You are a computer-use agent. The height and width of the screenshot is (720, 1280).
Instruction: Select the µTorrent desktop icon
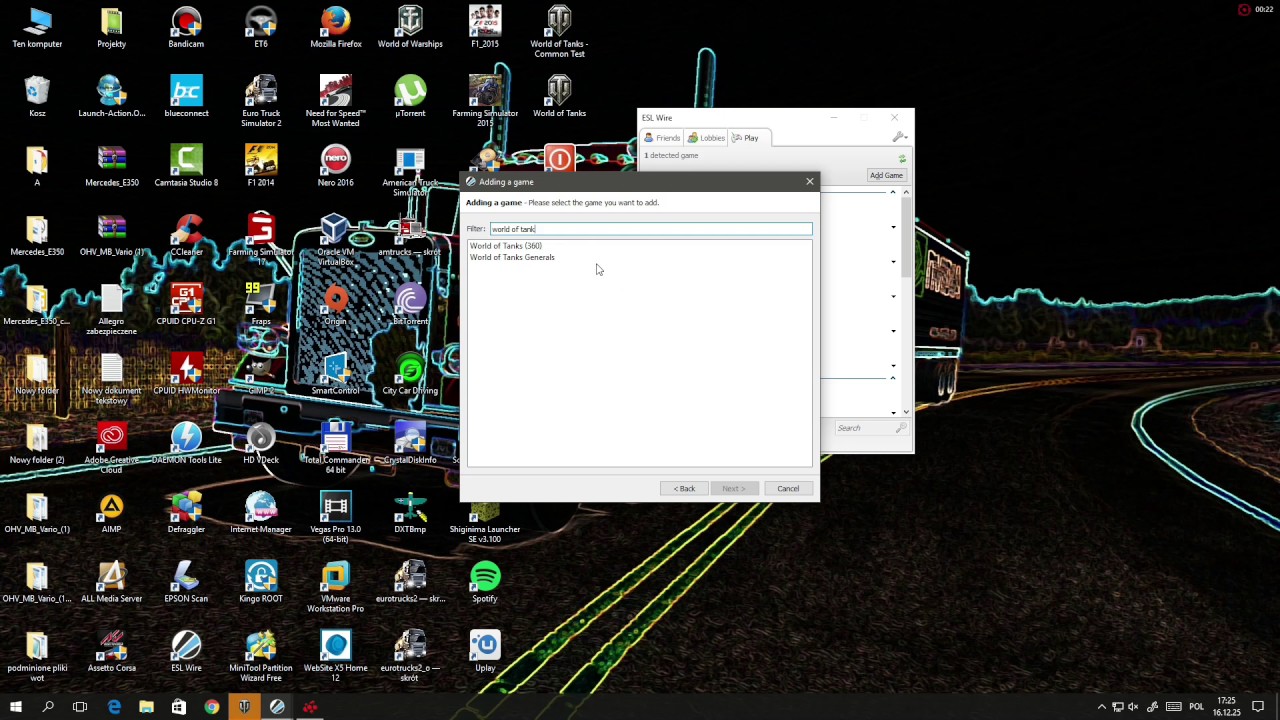[410, 97]
